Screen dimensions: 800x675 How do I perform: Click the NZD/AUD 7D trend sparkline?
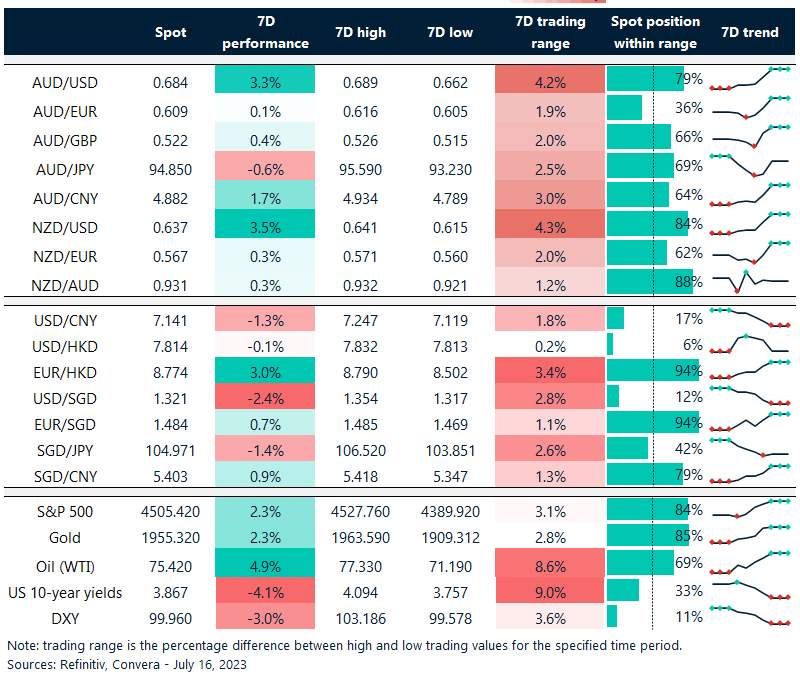(749, 281)
